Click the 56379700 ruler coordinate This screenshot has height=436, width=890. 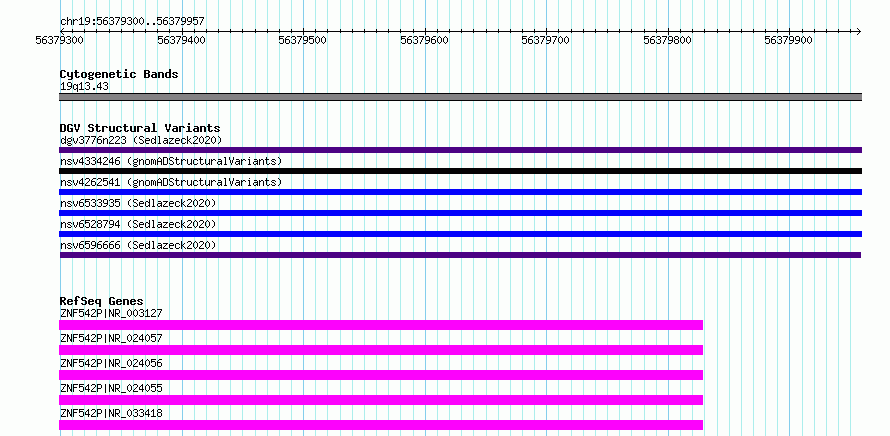(545, 40)
